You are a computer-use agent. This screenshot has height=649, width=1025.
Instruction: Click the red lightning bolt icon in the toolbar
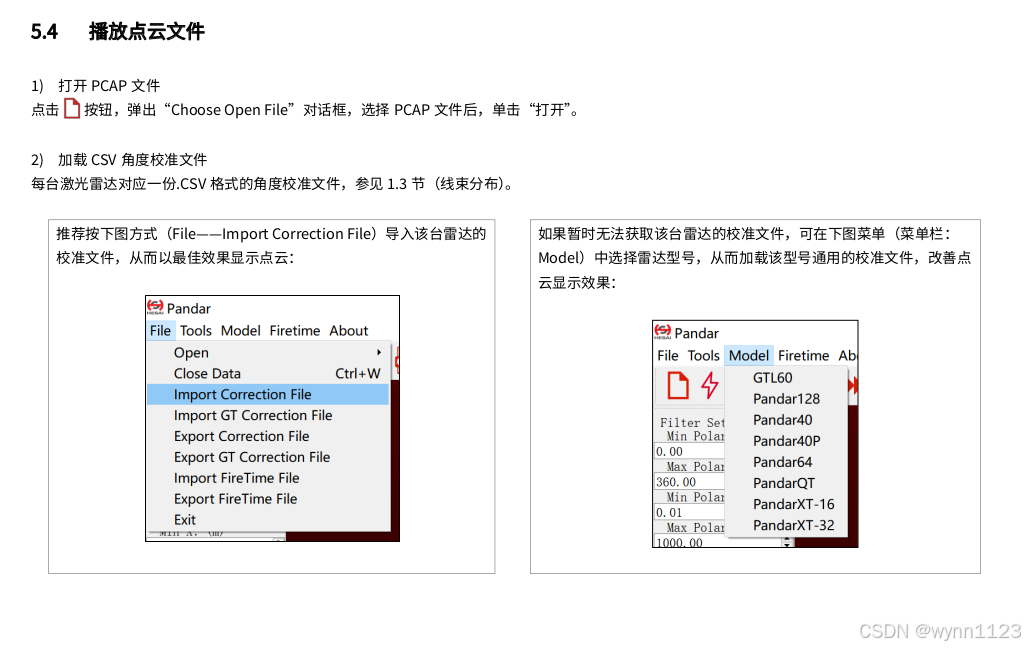[710, 385]
